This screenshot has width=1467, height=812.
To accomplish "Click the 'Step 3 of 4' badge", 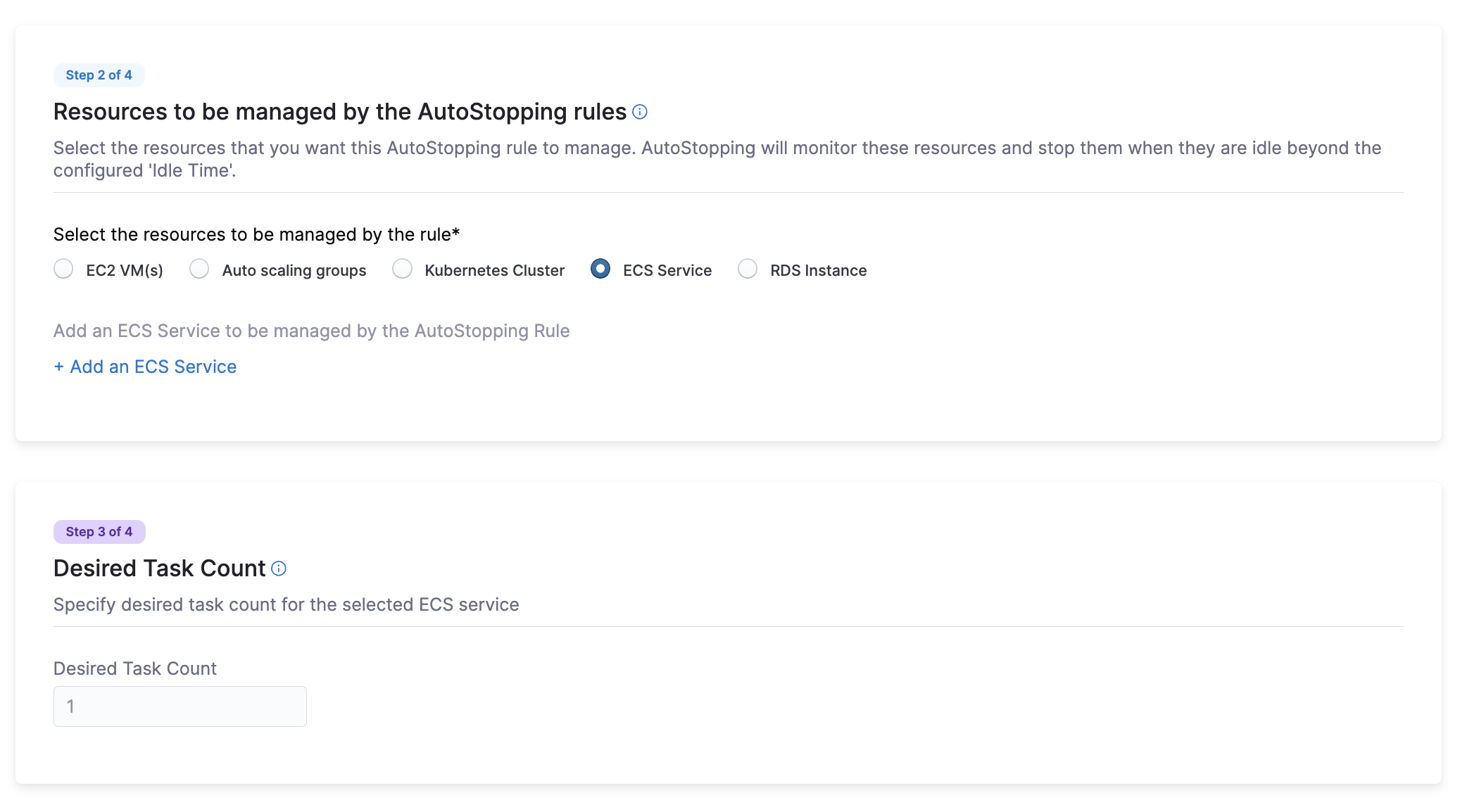I will (x=99, y=532).
